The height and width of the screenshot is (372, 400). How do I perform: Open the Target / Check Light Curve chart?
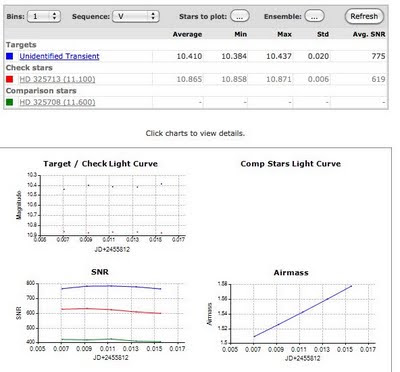(101, 206)
